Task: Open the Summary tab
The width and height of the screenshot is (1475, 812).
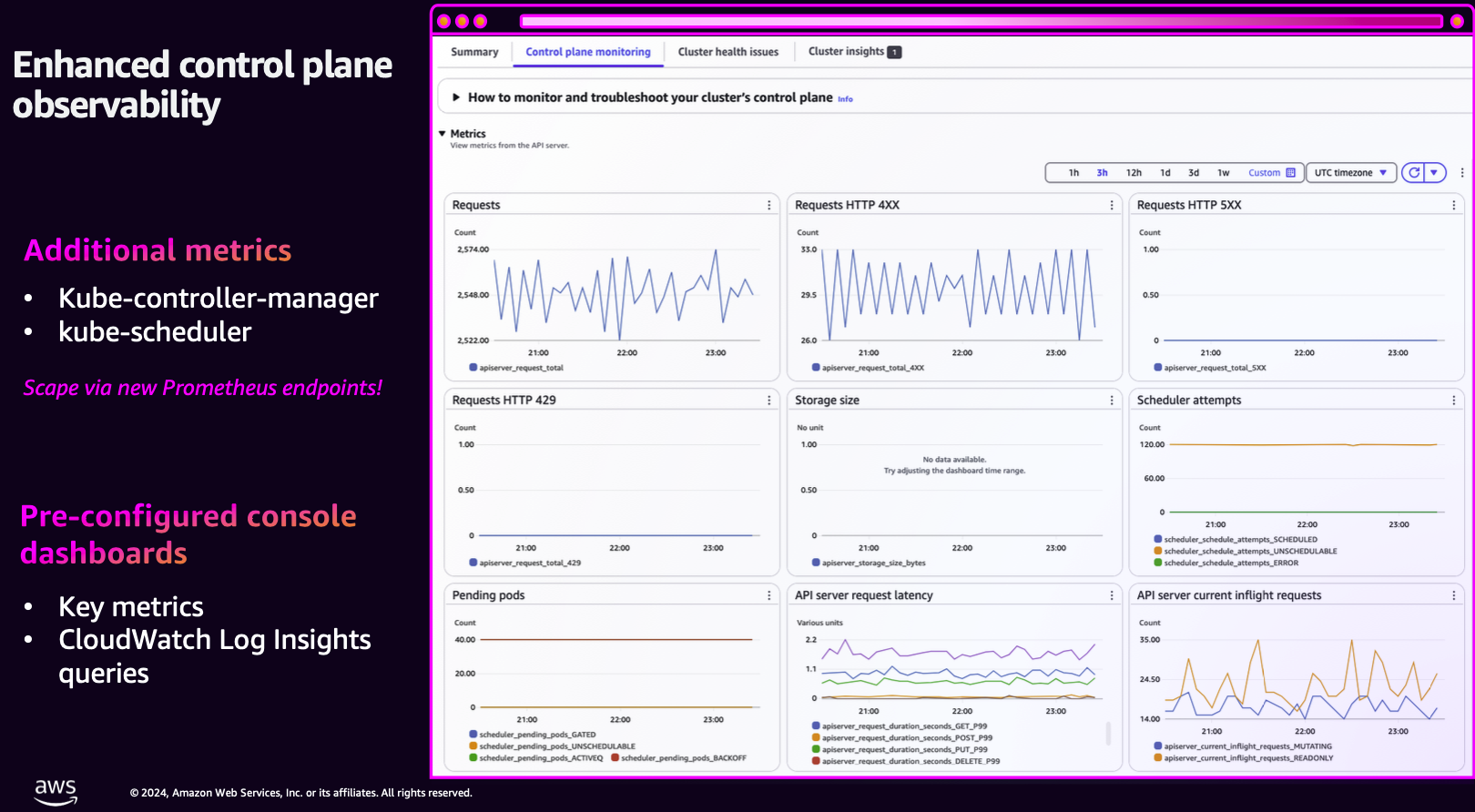Action: click(474, 52)
